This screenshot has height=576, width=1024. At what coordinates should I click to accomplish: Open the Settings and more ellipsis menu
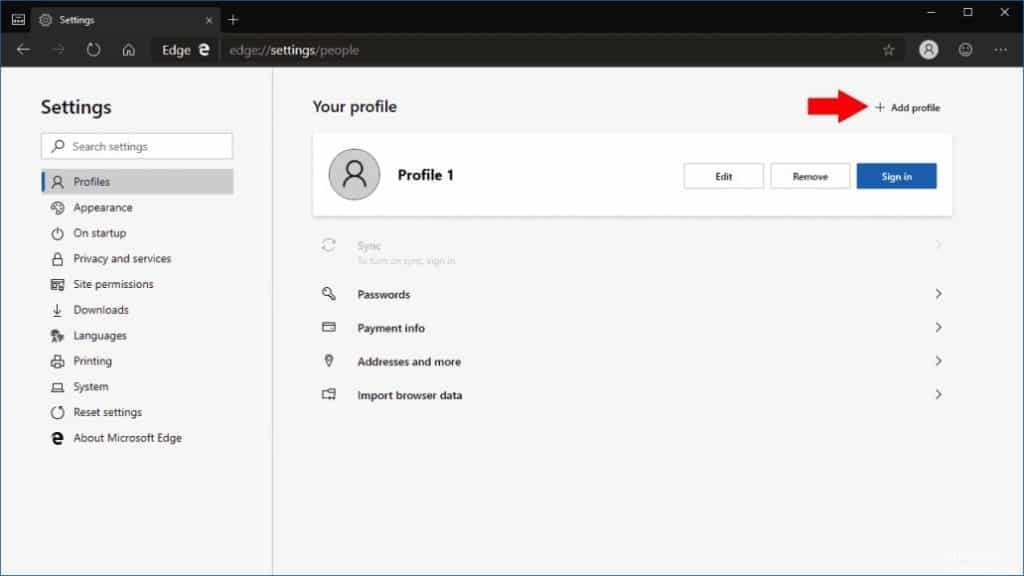coord(1000,49)
